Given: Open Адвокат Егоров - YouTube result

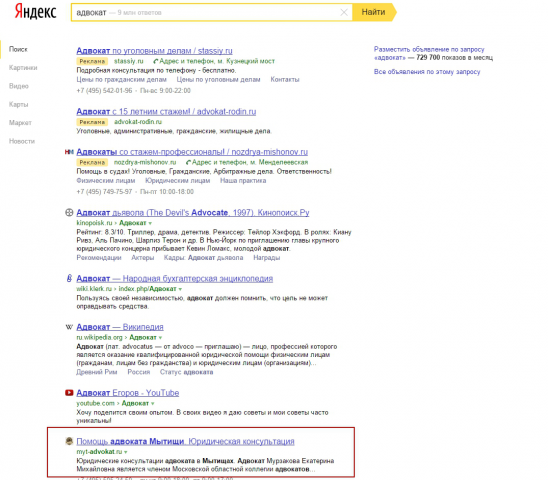Looking at the screenshot, I should pos(128,393).
